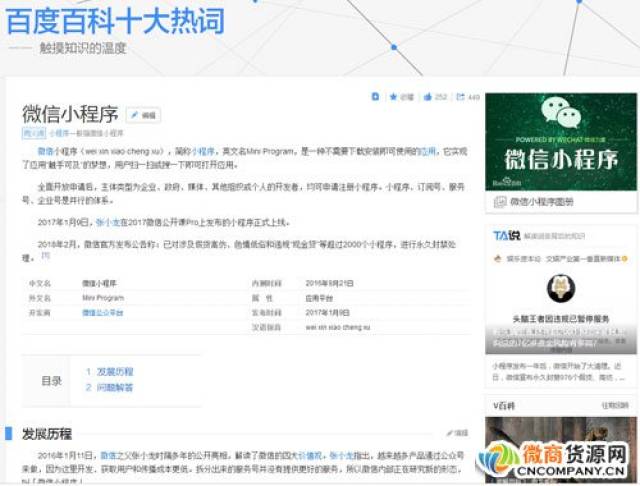Screen dimensions: 640x486
Task: Click the album icon beside 微信小程序图册
Action: tap(500, 202)
